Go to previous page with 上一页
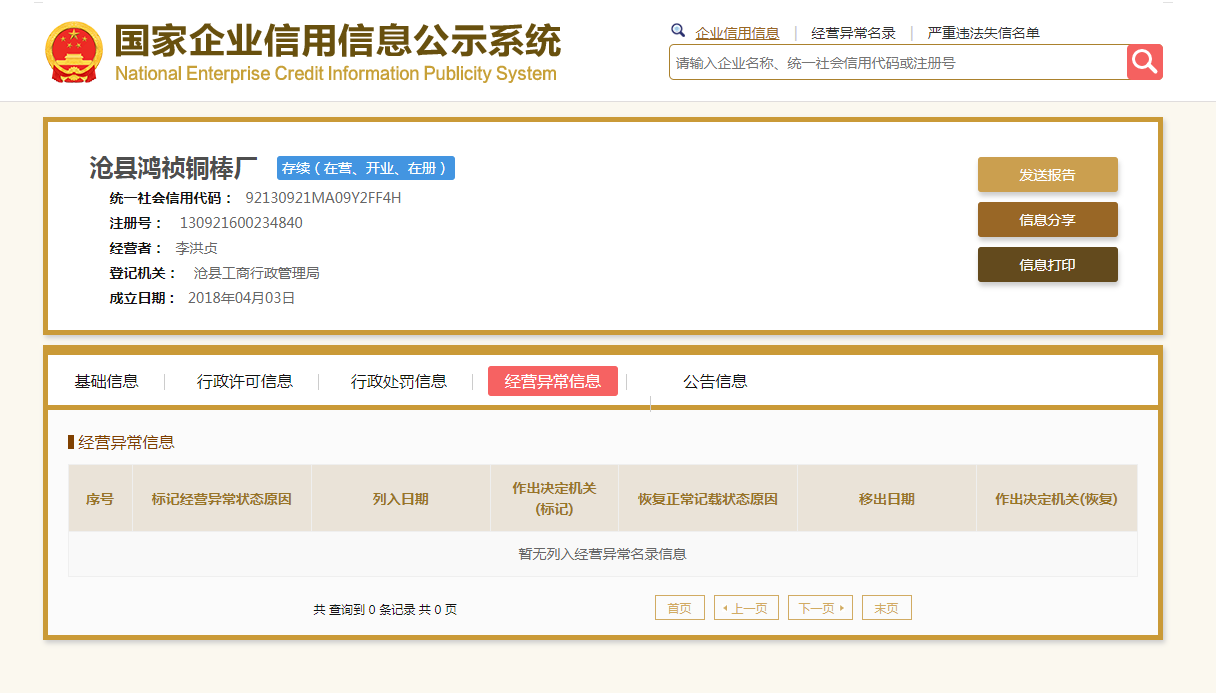The height and width of the screenshot is (693, 1216). coord(746,608)
